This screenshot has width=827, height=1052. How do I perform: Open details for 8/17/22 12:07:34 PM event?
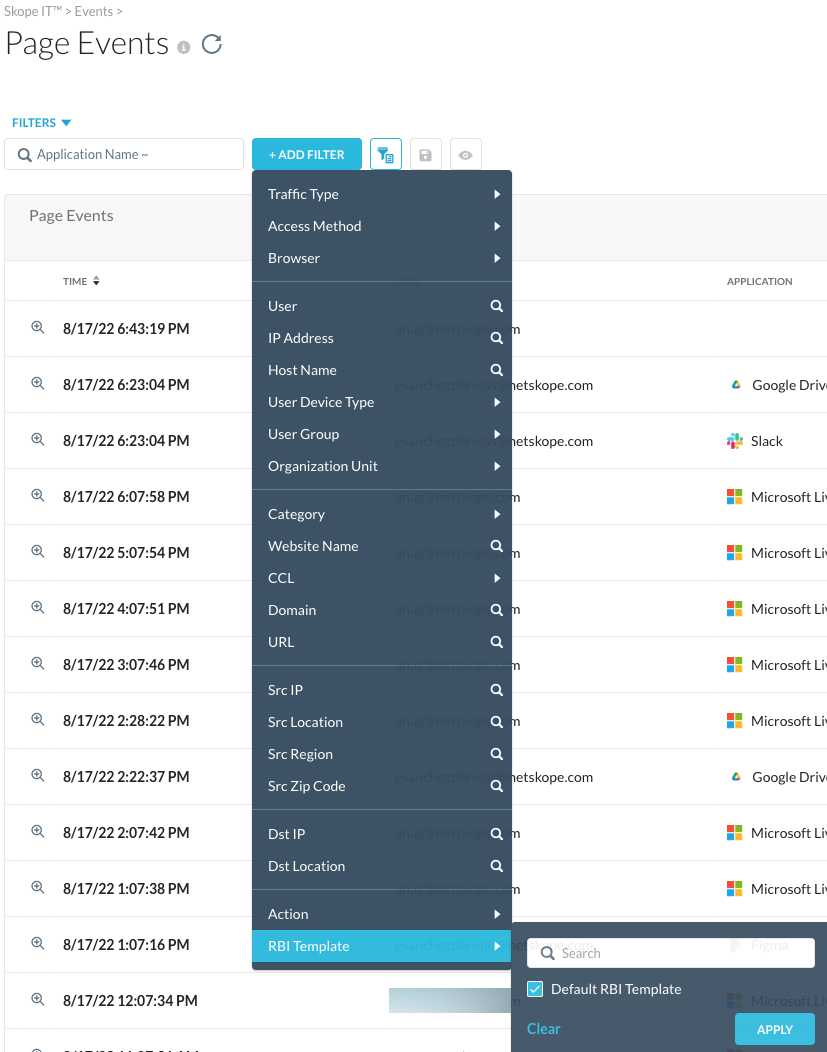point(38,999)
